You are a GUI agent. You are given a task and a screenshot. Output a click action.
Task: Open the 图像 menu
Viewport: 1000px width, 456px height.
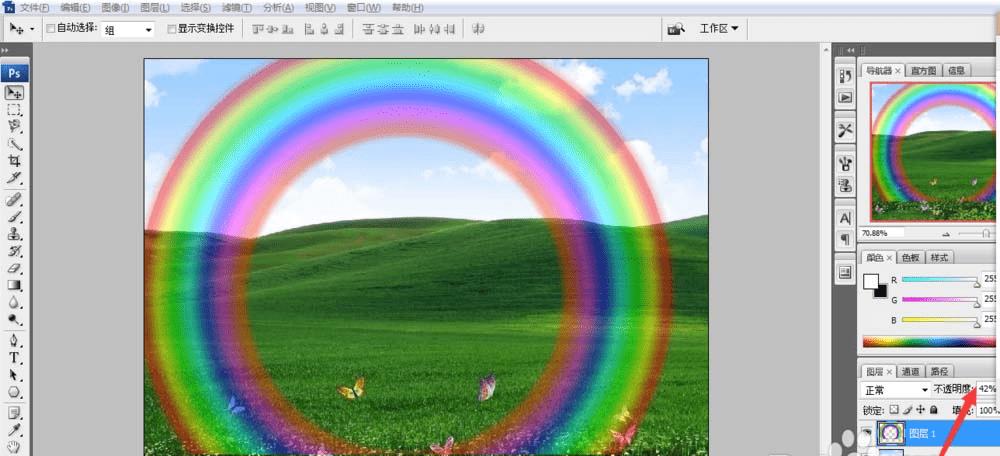114,8
